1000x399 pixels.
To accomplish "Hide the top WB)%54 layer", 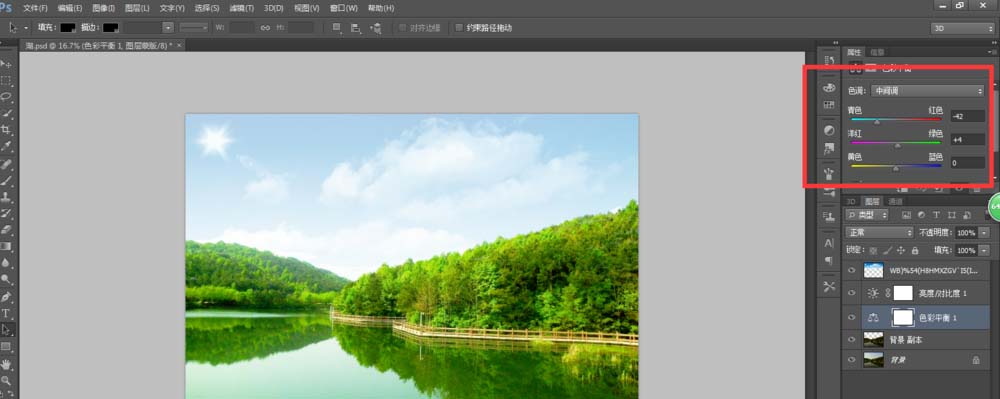I will tap(850, 270).
